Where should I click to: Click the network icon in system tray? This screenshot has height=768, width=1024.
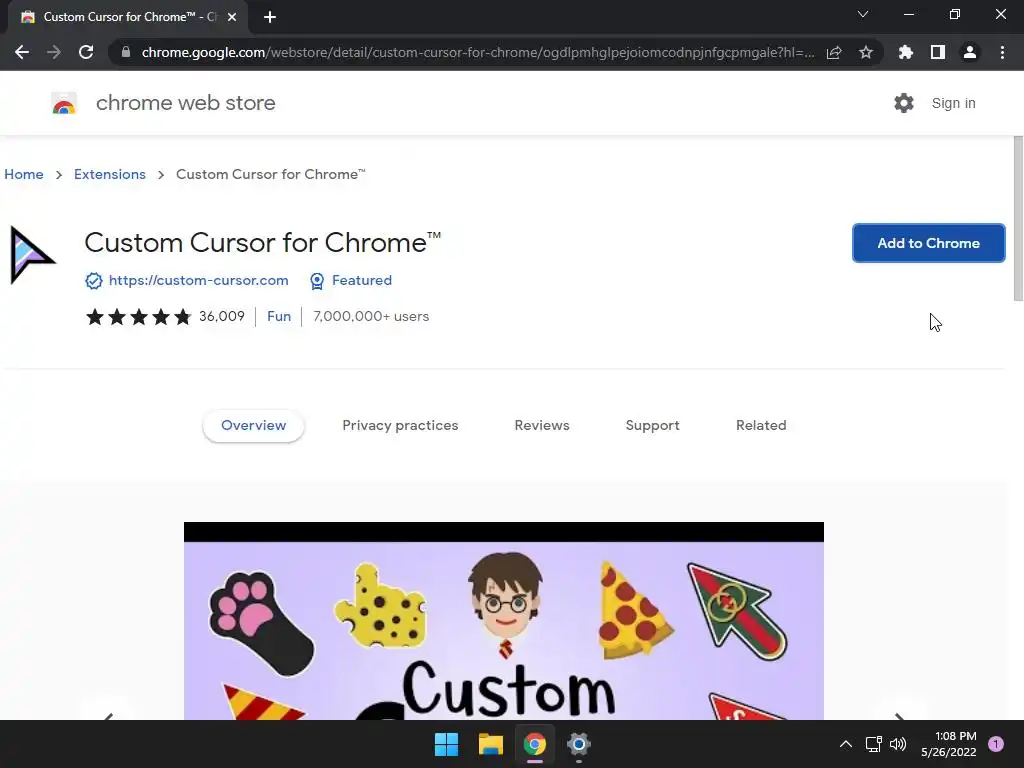pos(873,744)
